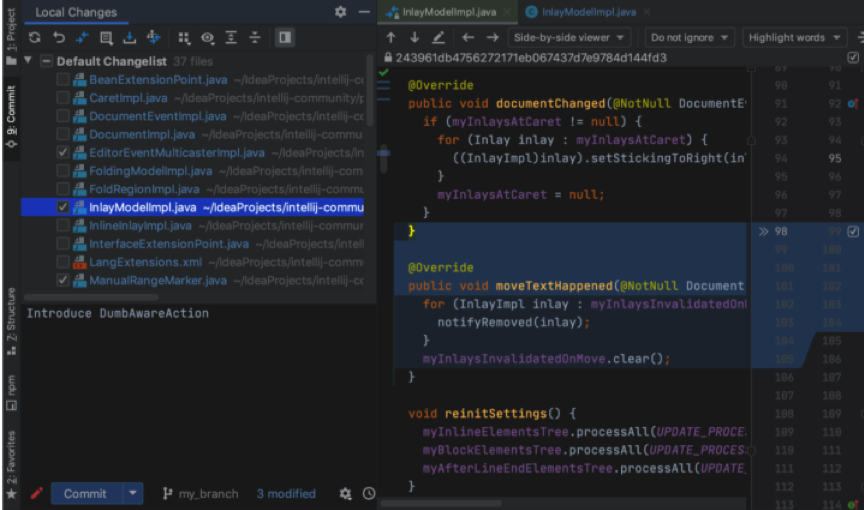
Task: Click the red Amend pencil icon
Action: point(37,493)
